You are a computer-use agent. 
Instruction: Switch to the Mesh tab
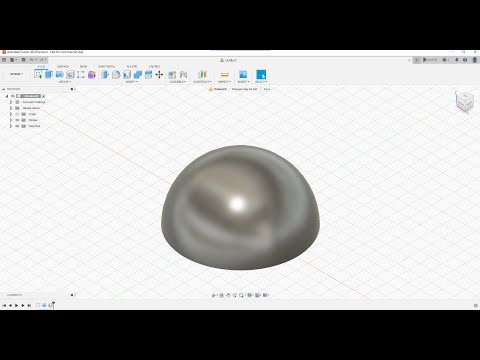[83, 66]
